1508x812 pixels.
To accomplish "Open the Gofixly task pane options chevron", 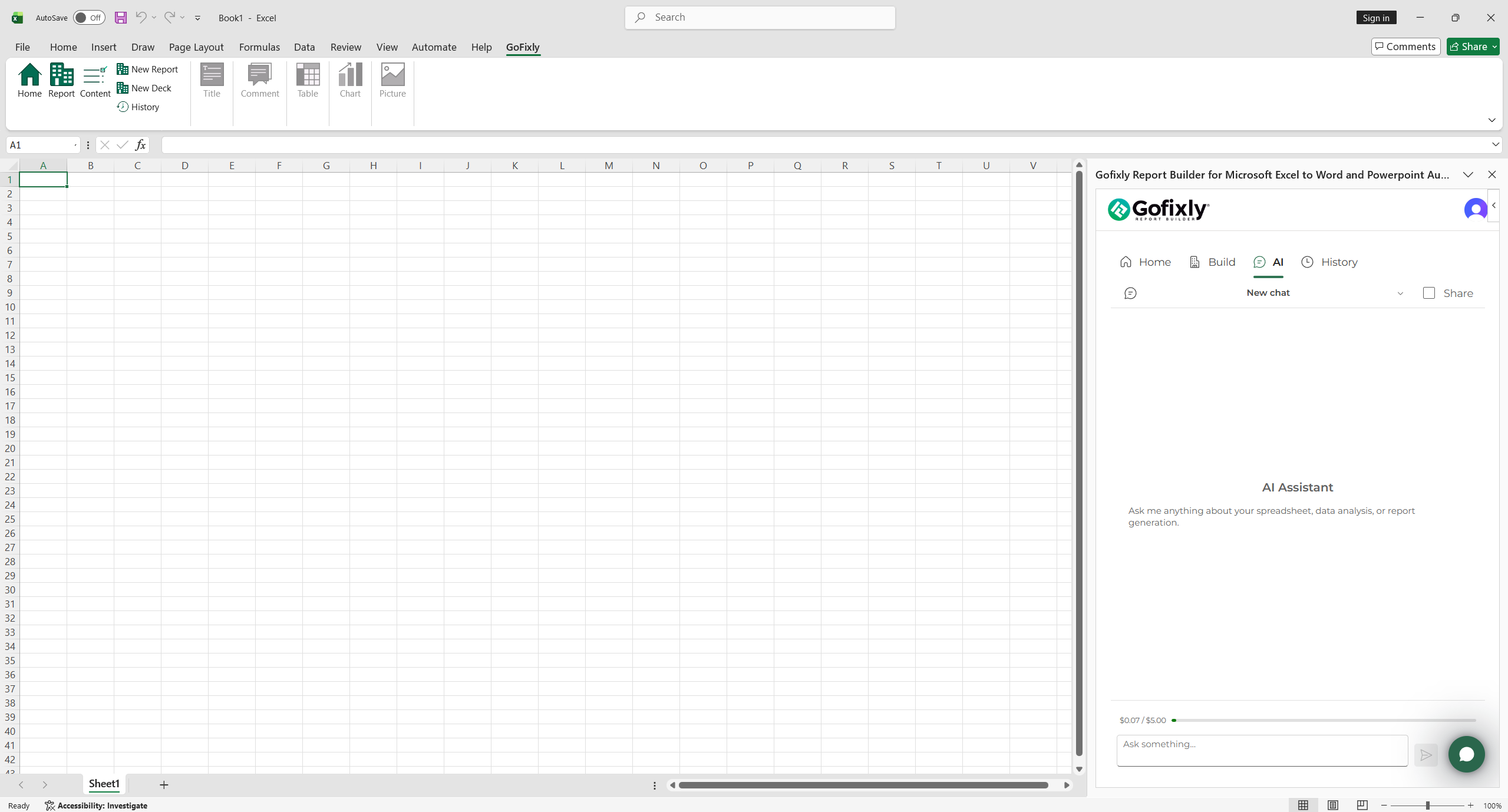I will [1468, 174].
